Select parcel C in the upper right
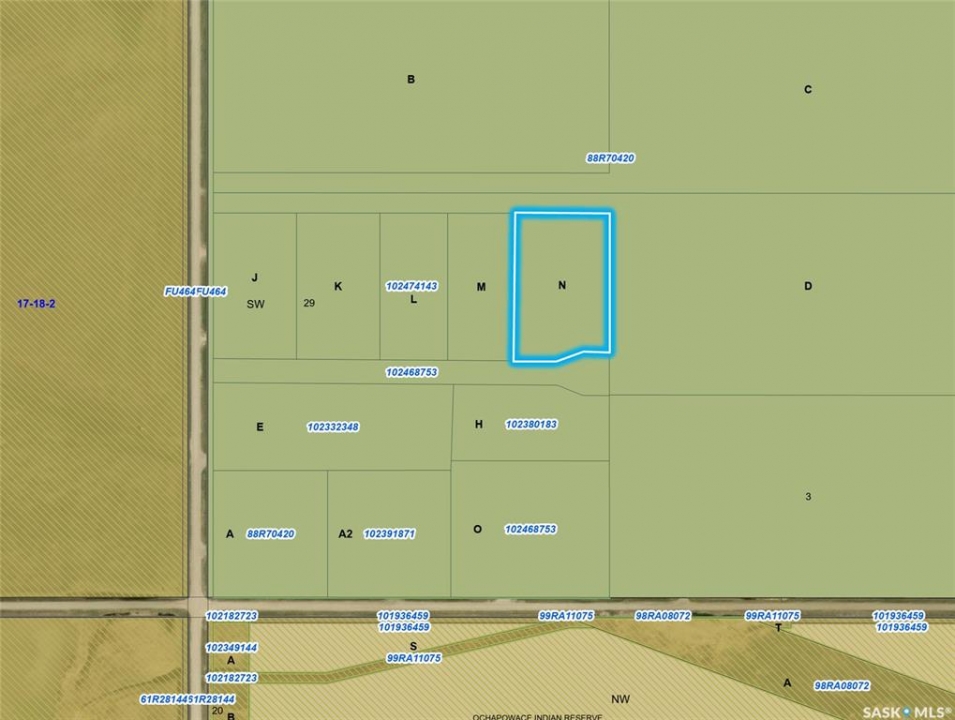The width and height of the screenshot is (955, 720). [x=808, y=90]
